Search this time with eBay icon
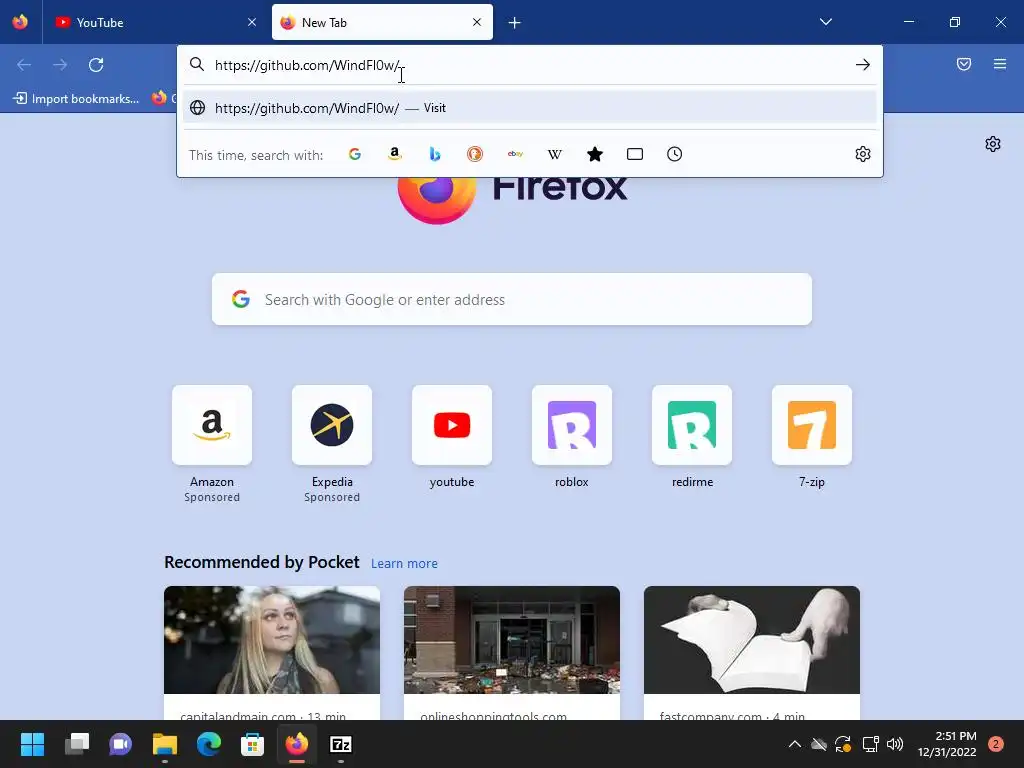 tap(515, 154)
